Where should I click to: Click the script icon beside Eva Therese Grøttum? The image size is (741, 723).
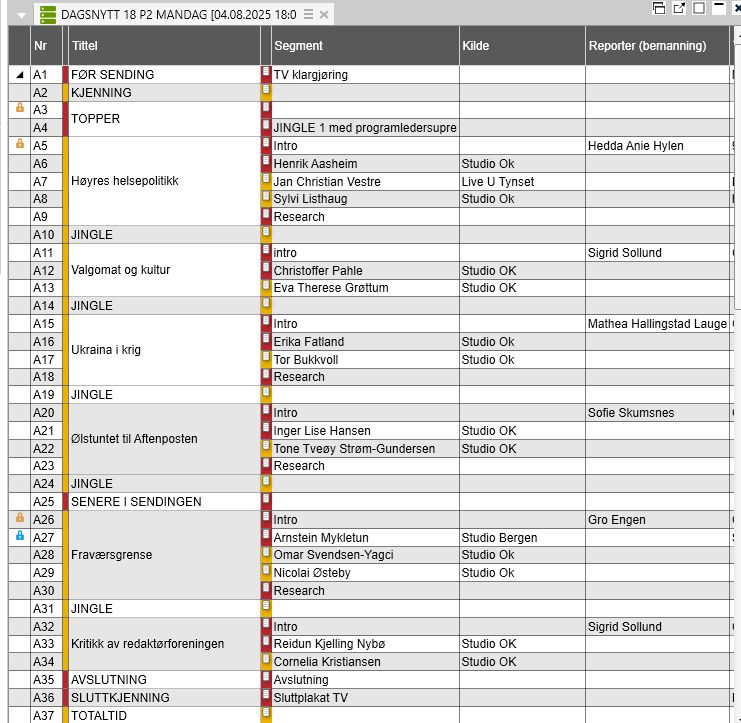coord(266,286)
